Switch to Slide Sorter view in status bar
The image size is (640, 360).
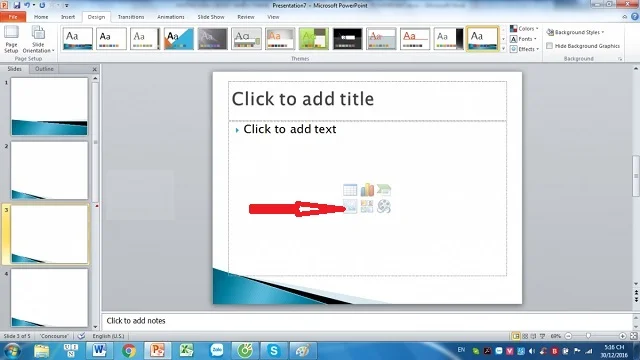click(x=525, y=336)
